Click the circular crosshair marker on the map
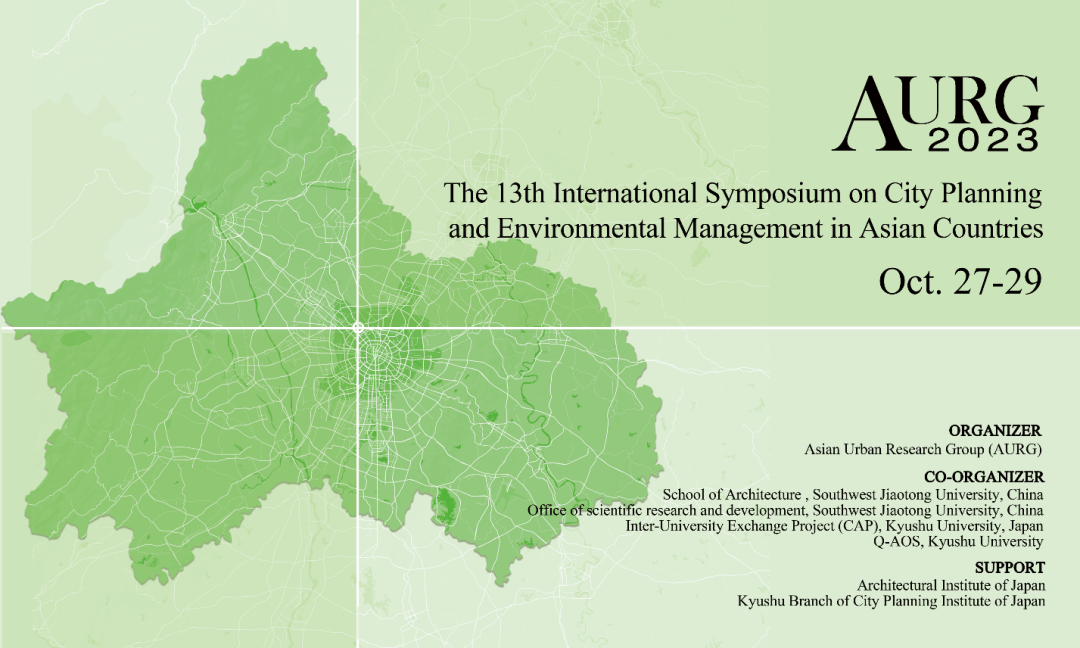This screenshot has width=1080, height=648. (x=358, y=327)
